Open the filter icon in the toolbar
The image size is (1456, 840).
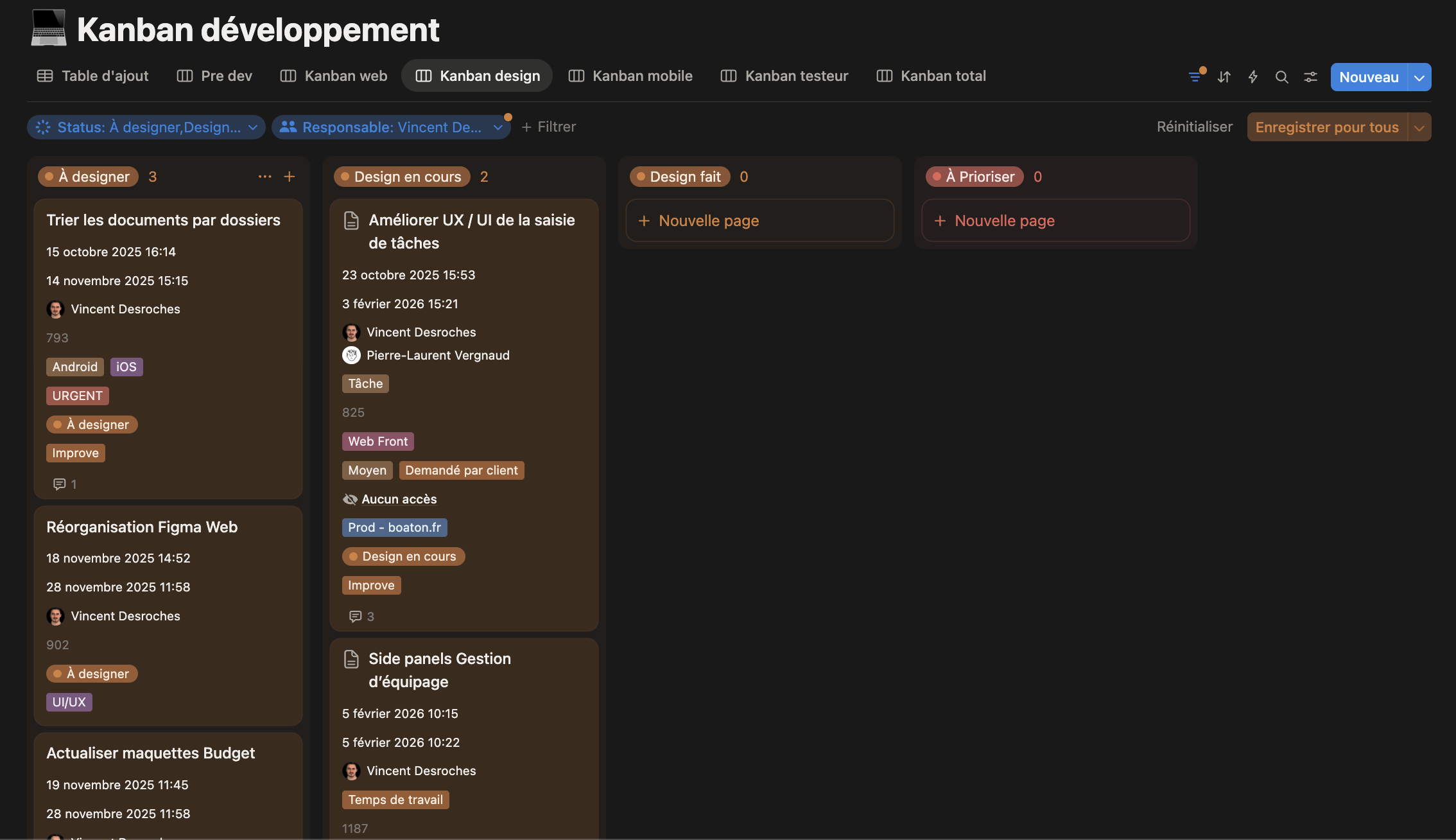[x=1194, y=76]
